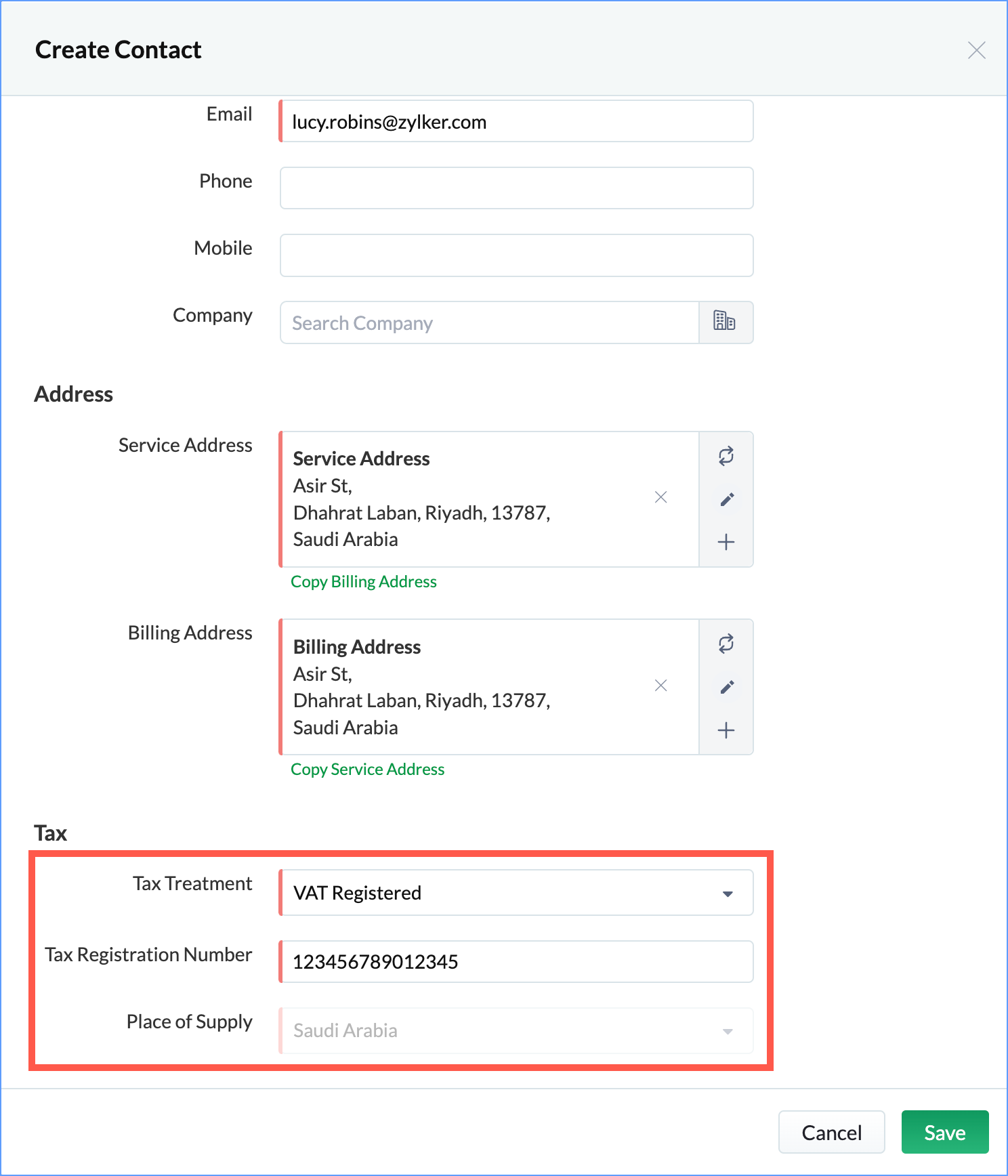Edit Service Address using pencil icon
This screenshot has height=1176, width=1008.
coord(726,499)
